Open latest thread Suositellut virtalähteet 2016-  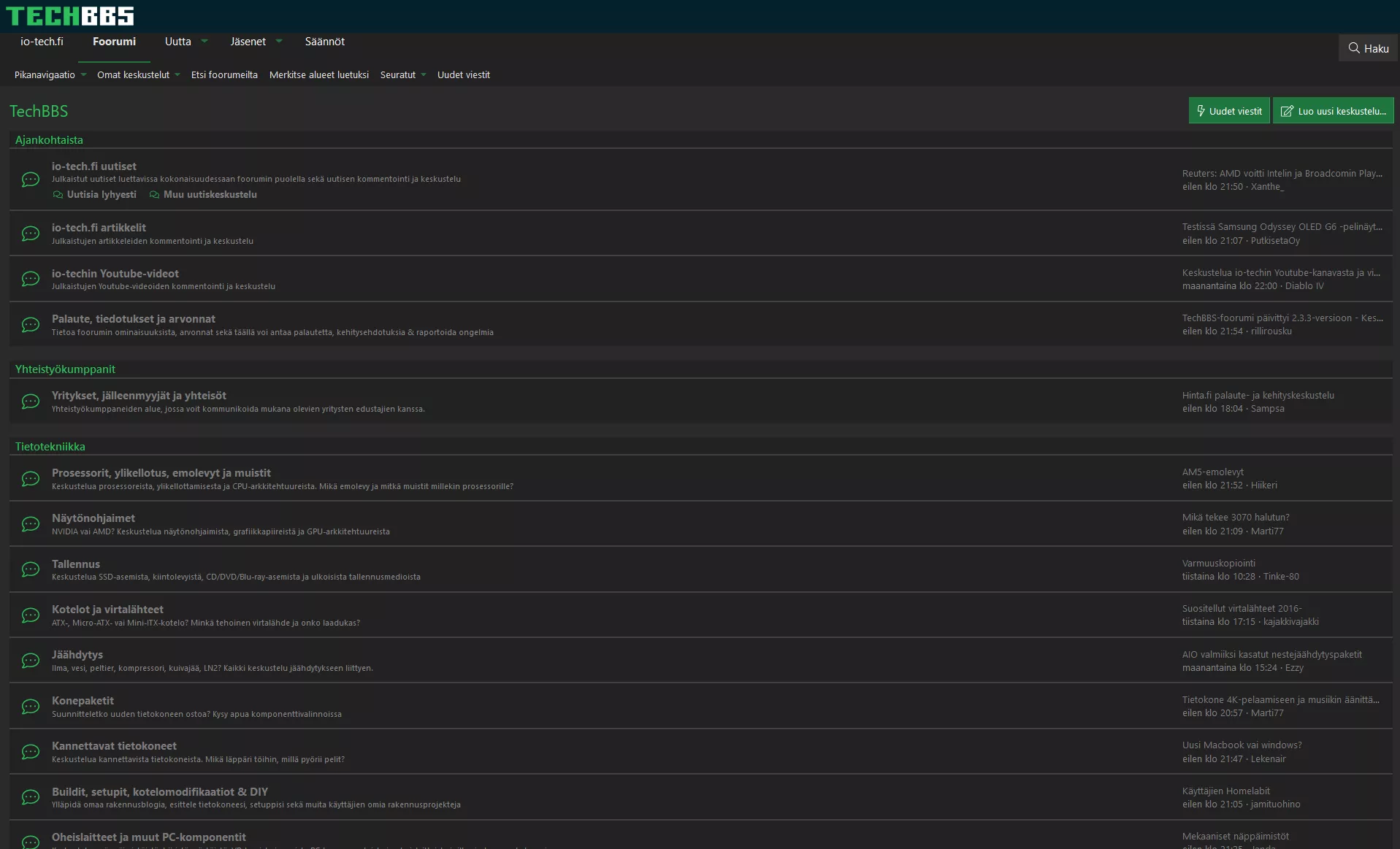(1242, 609)
